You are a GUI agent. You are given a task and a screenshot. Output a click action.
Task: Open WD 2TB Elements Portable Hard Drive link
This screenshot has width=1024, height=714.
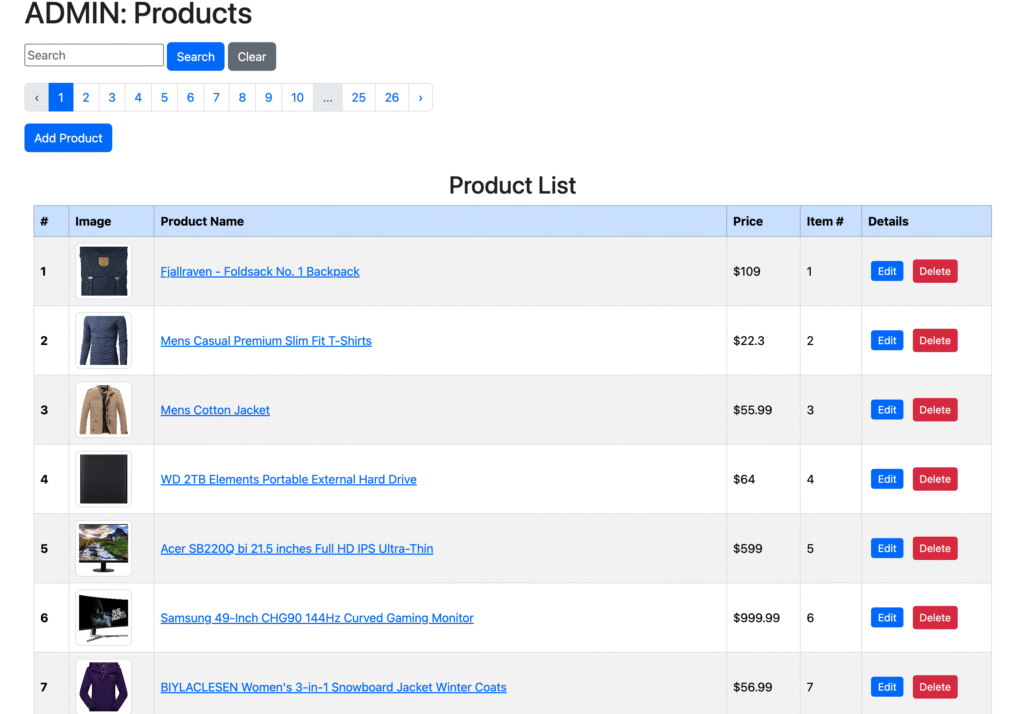[x=288, y=479]
